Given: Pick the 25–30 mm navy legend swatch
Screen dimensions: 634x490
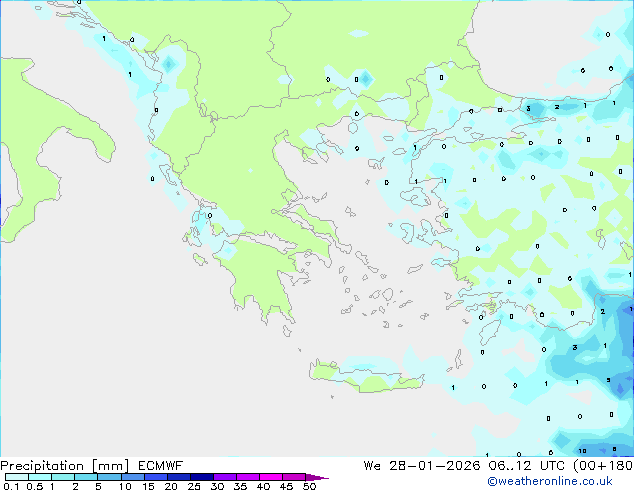Looking at the screenshot, I should [x=201, y=477].
